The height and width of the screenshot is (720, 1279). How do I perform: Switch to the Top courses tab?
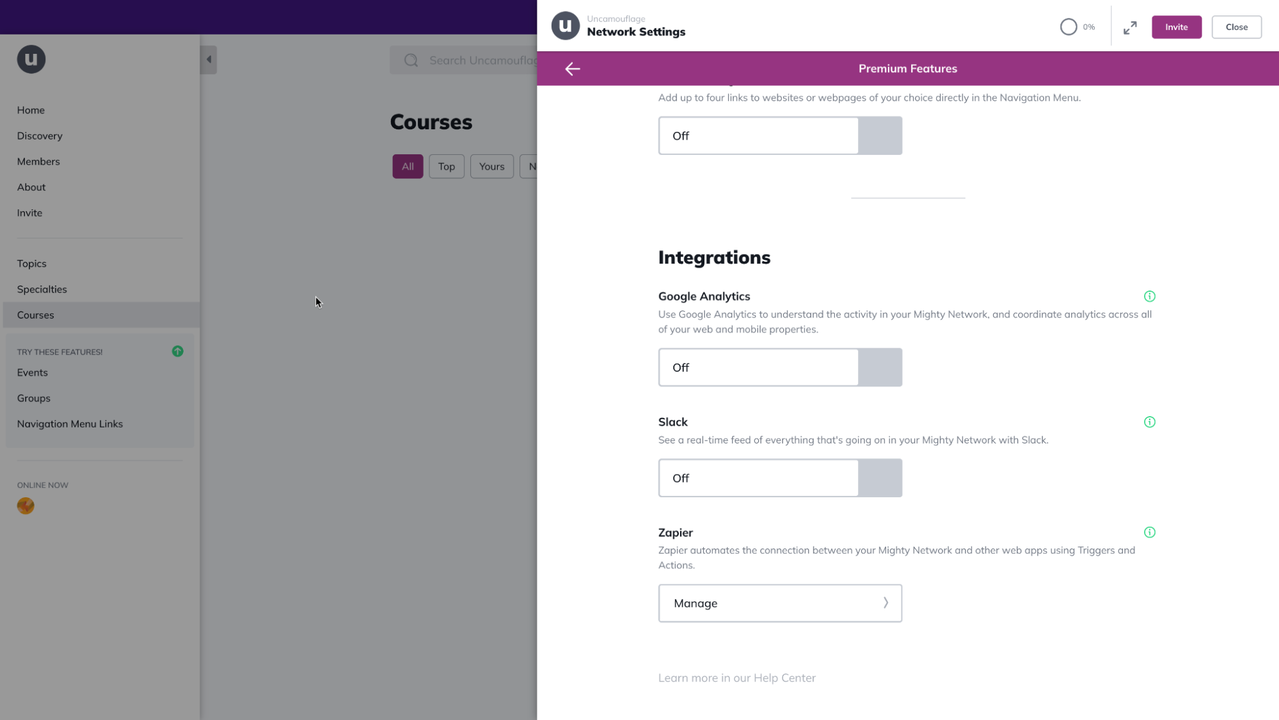point(446,167)
